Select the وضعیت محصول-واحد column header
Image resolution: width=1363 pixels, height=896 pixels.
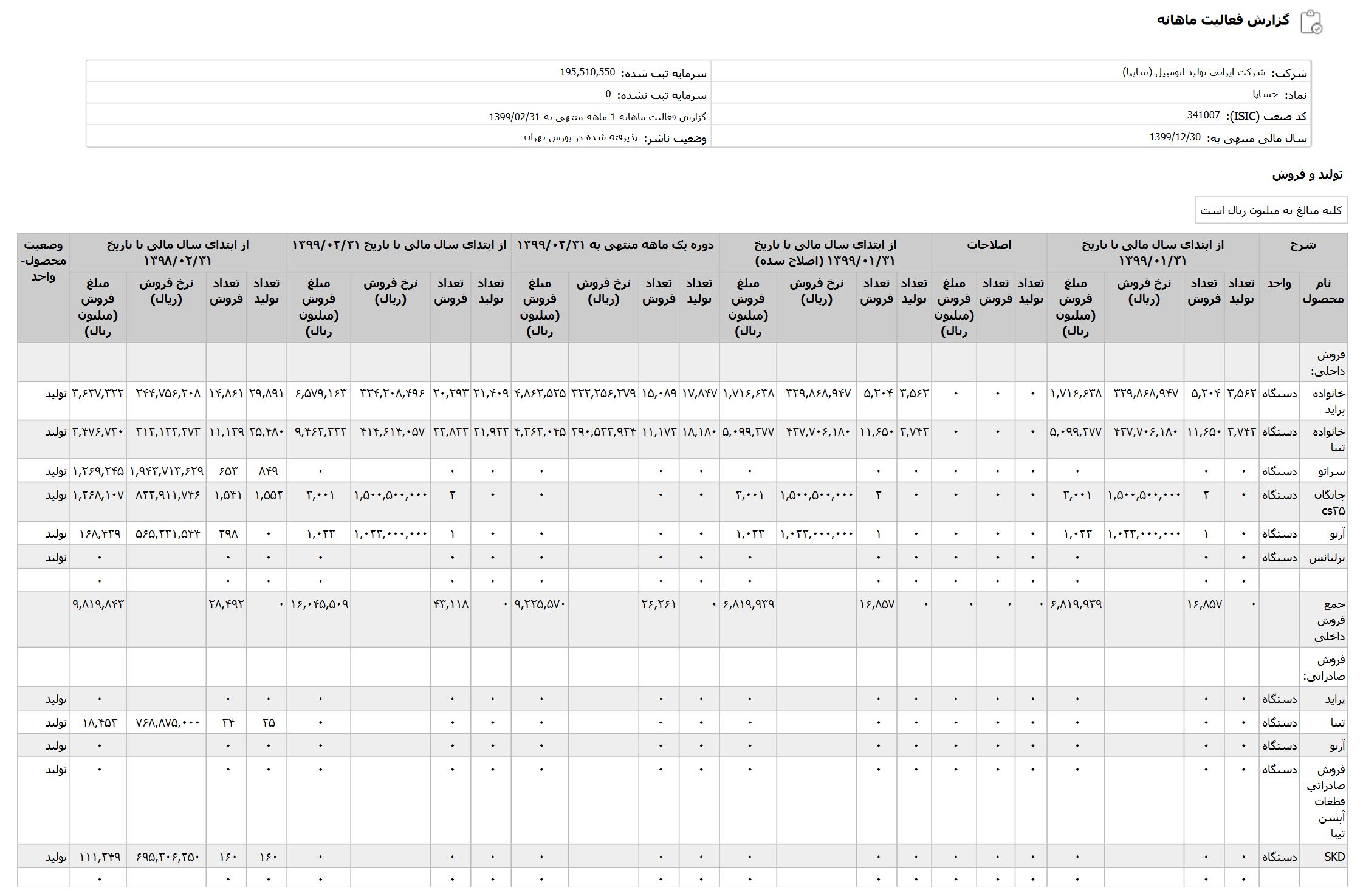43,261
